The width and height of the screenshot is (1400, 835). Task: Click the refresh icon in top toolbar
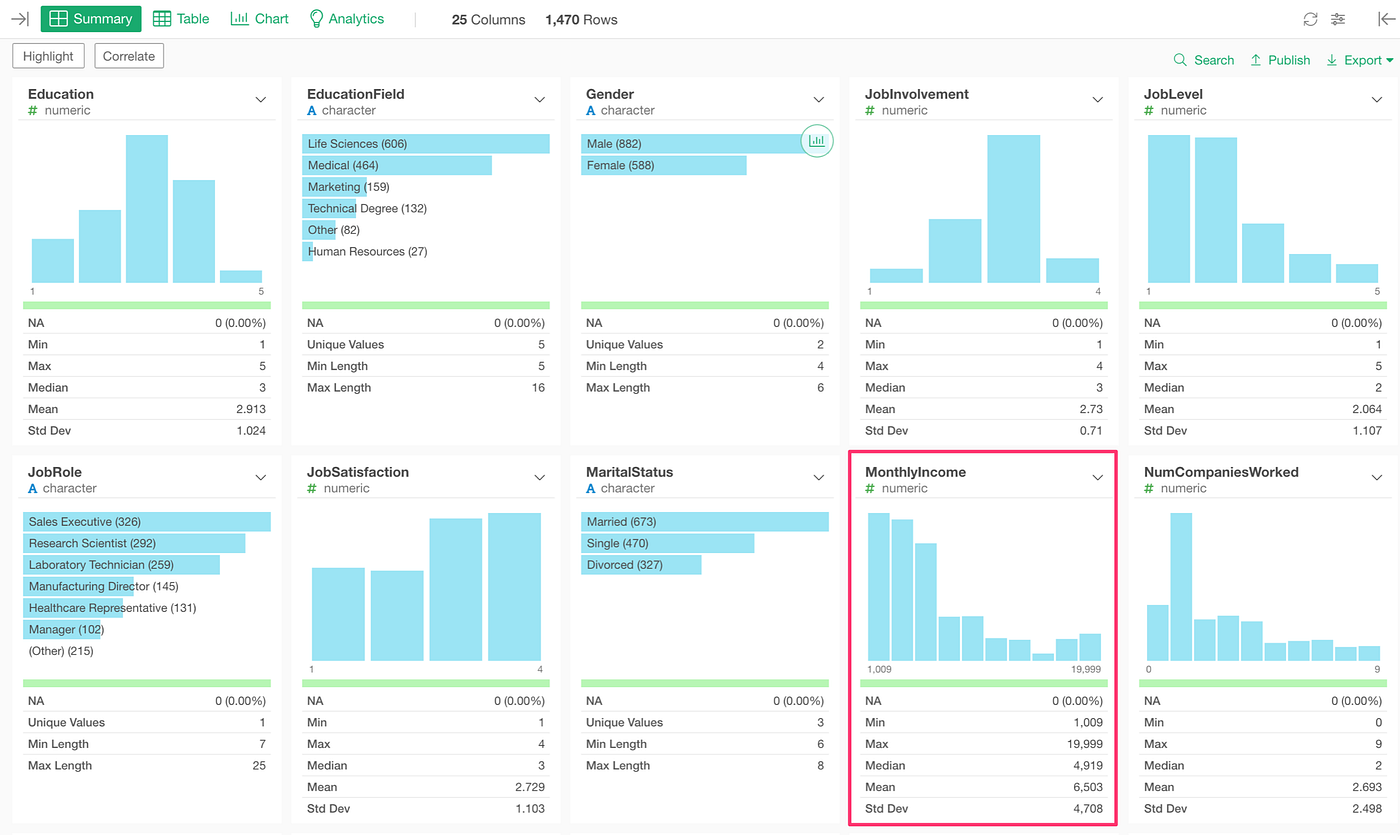(x=1310, y=19)
